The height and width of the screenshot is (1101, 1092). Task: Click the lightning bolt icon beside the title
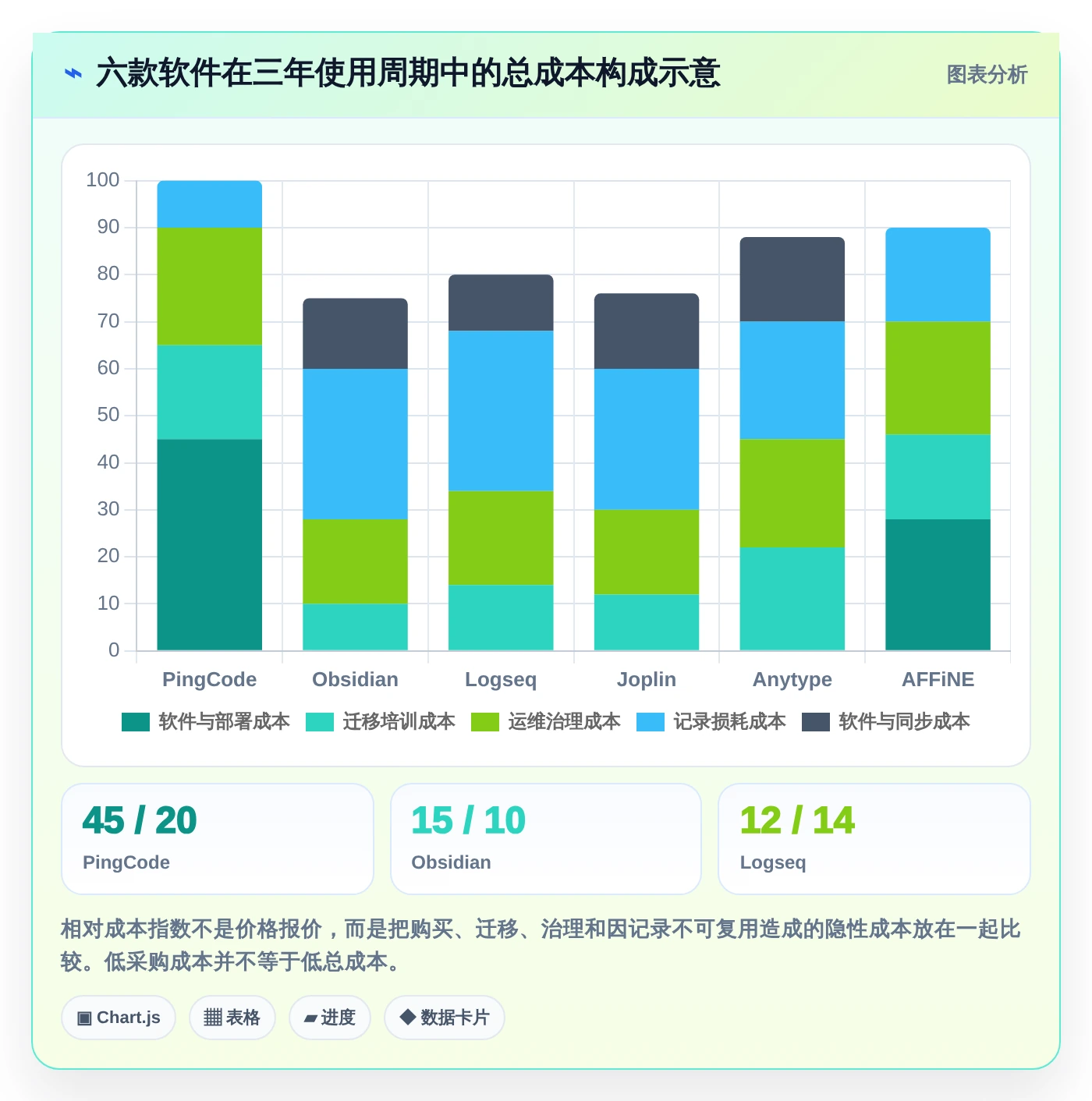73,74
